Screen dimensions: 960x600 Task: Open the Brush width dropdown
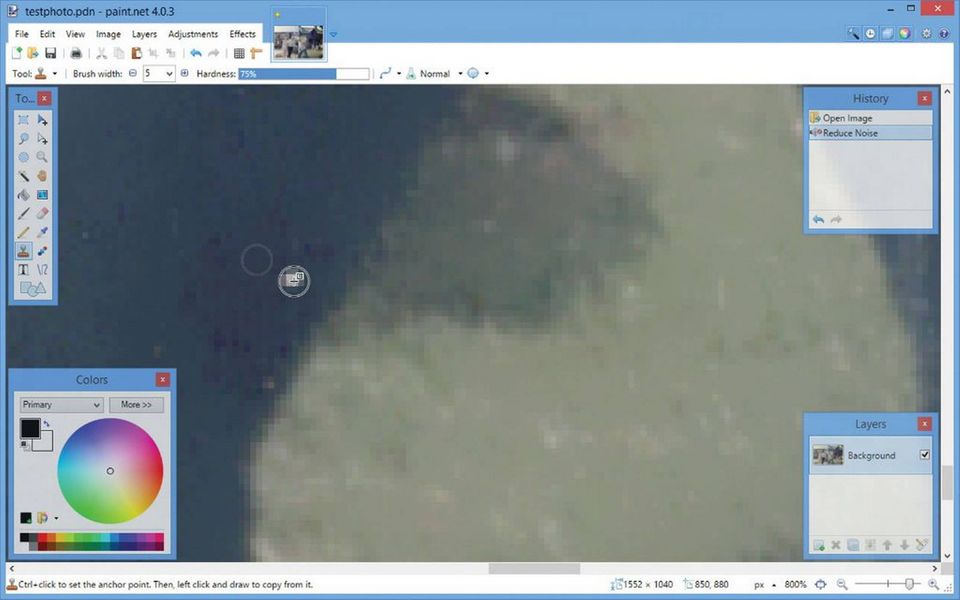169,74
